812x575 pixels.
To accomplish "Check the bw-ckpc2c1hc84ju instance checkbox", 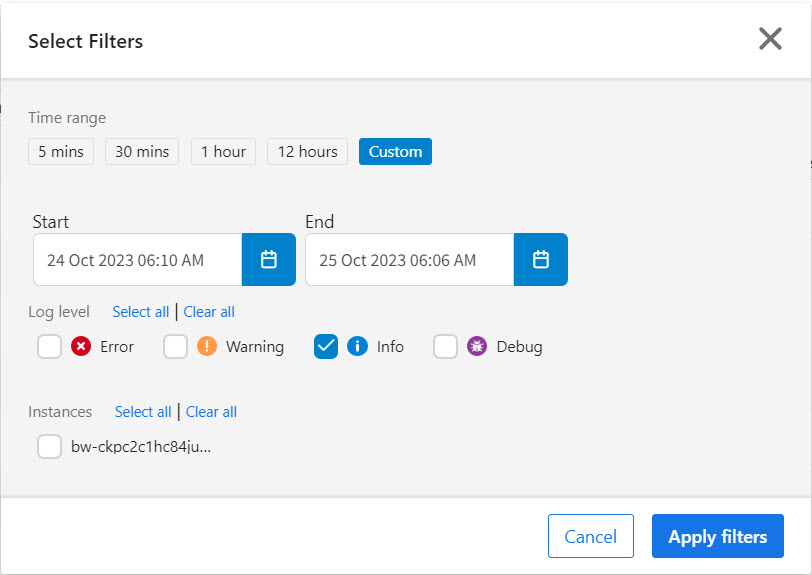I will pyautogui.click(x=50, y=446).
